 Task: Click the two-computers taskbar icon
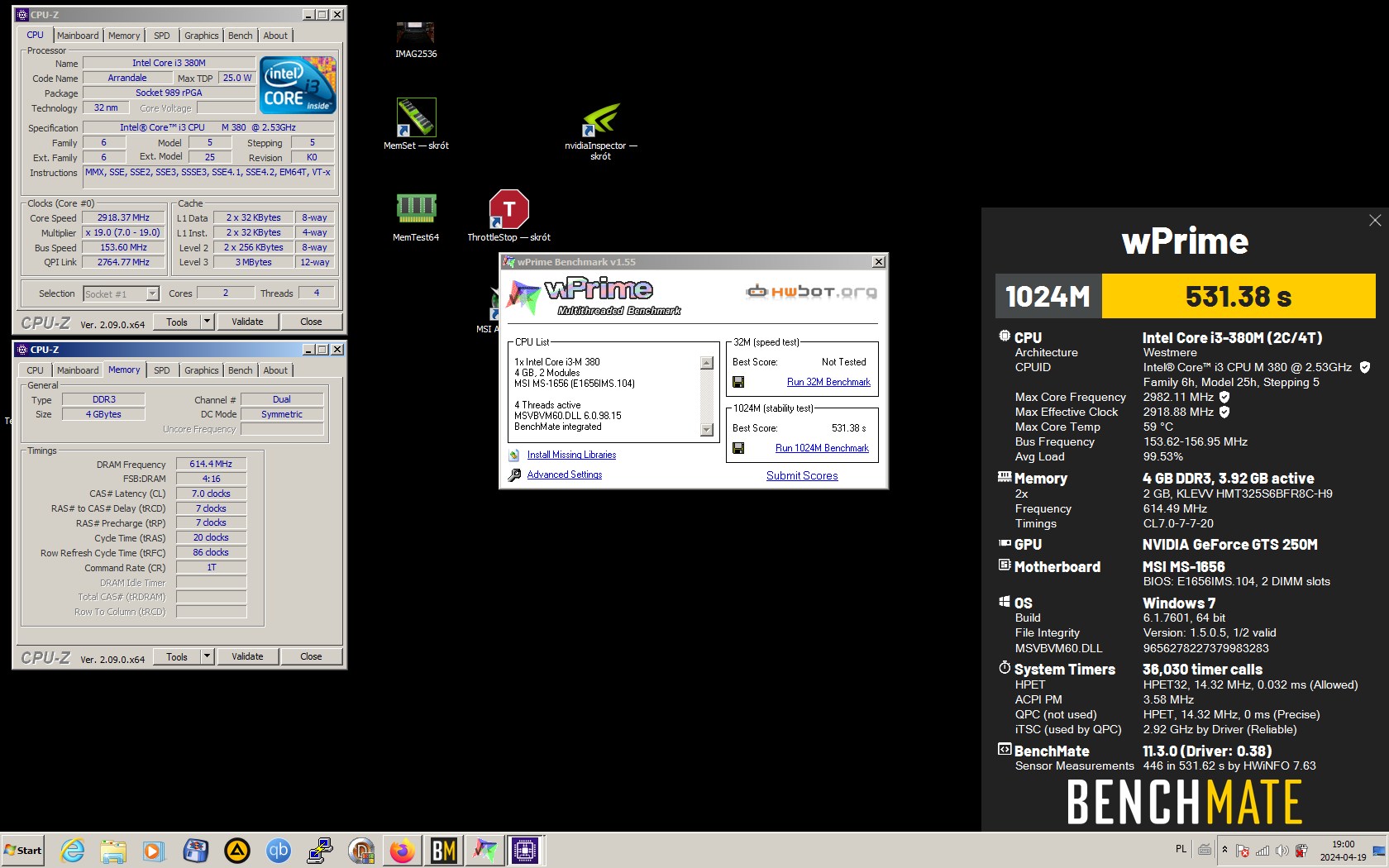tap(319, 850)
